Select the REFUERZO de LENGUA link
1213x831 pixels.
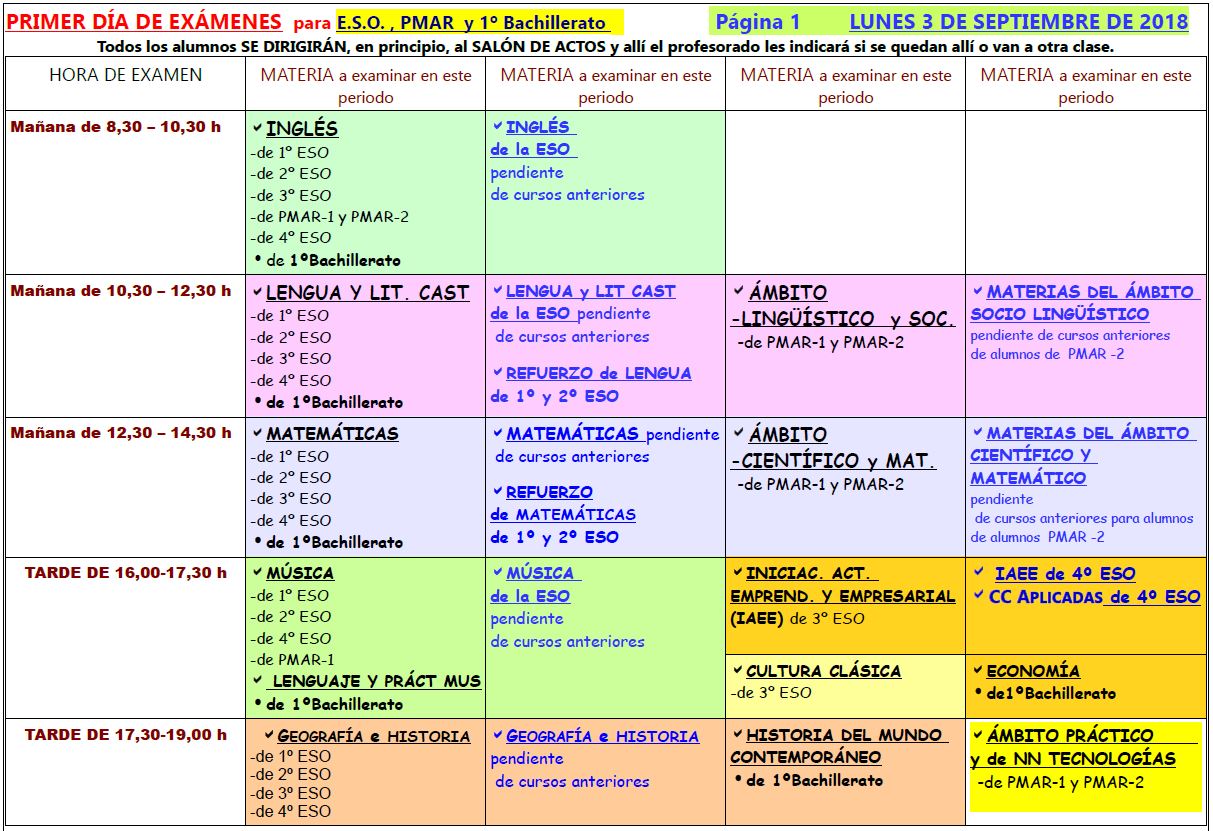point(598,373)
